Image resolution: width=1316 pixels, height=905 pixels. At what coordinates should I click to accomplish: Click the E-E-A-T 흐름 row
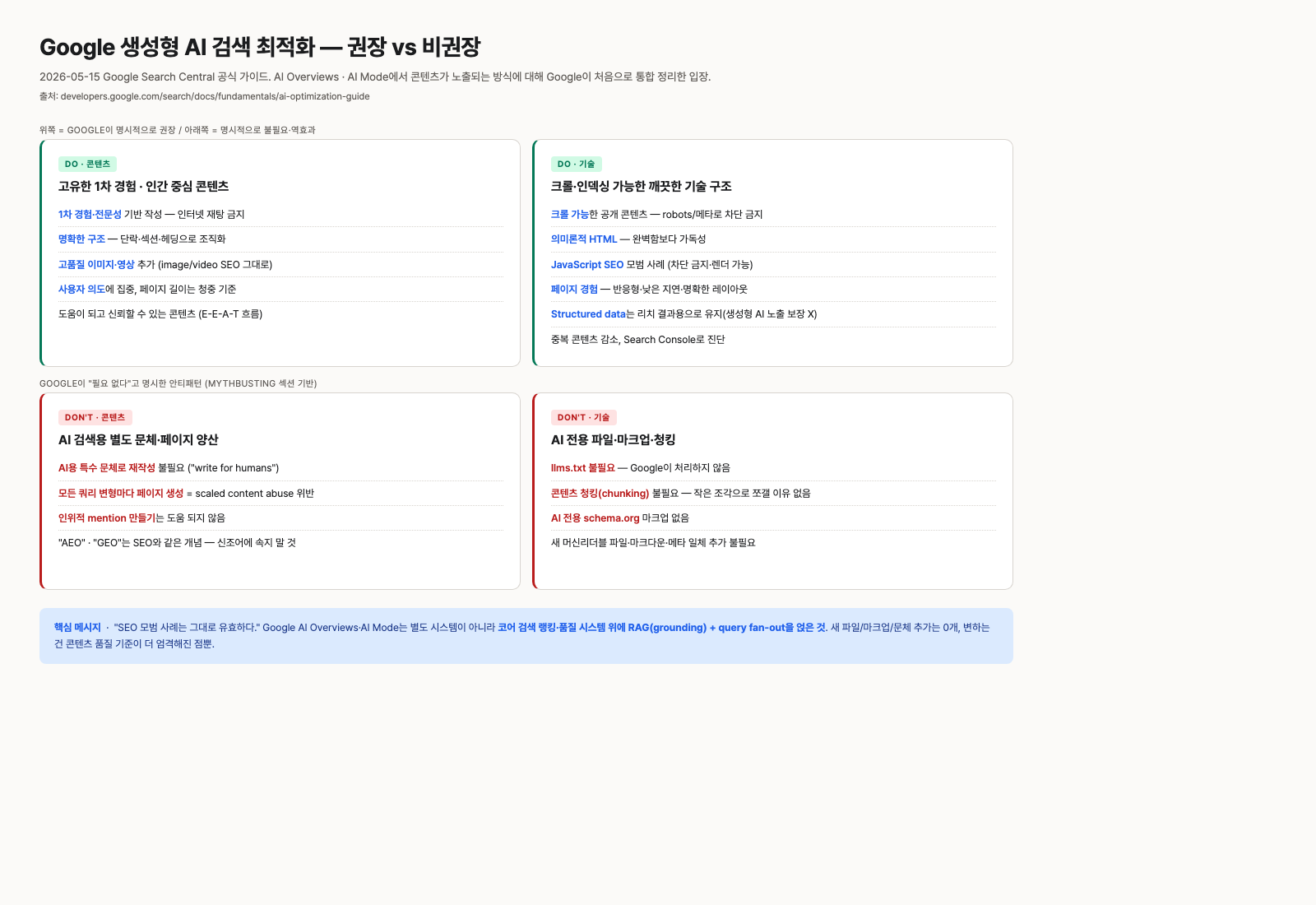280,313
